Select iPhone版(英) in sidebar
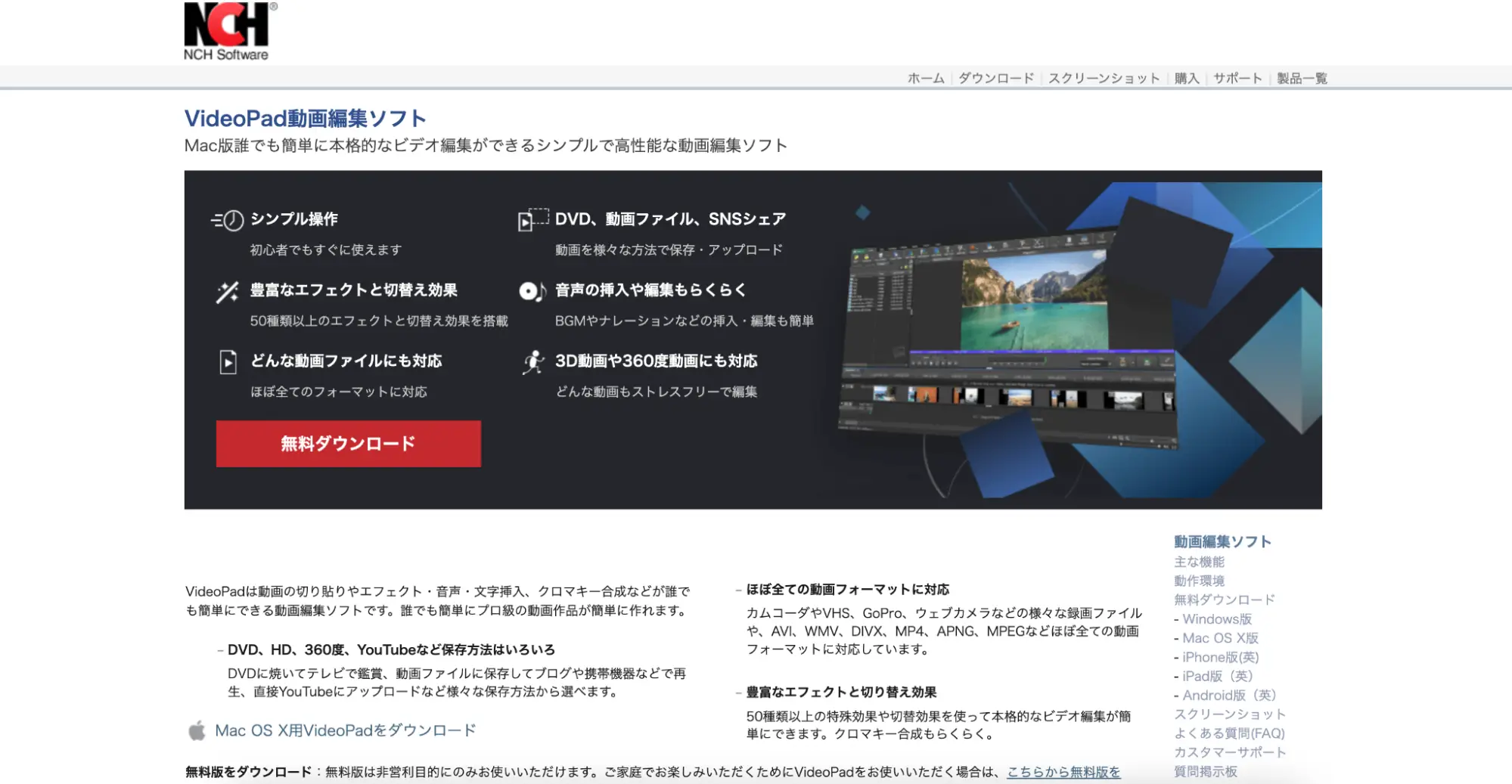 pos(1221,657)
